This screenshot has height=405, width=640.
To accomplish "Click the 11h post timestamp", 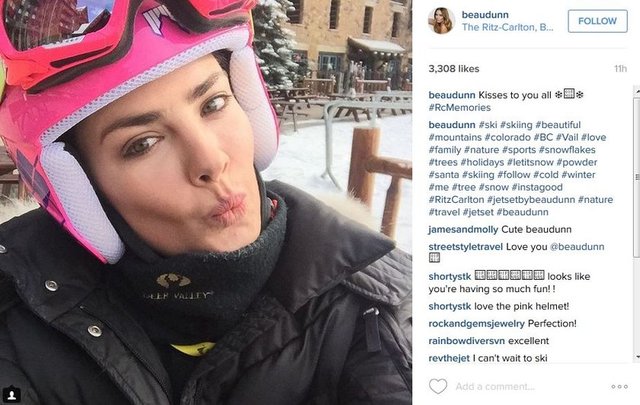I will [x=620, y=69].
